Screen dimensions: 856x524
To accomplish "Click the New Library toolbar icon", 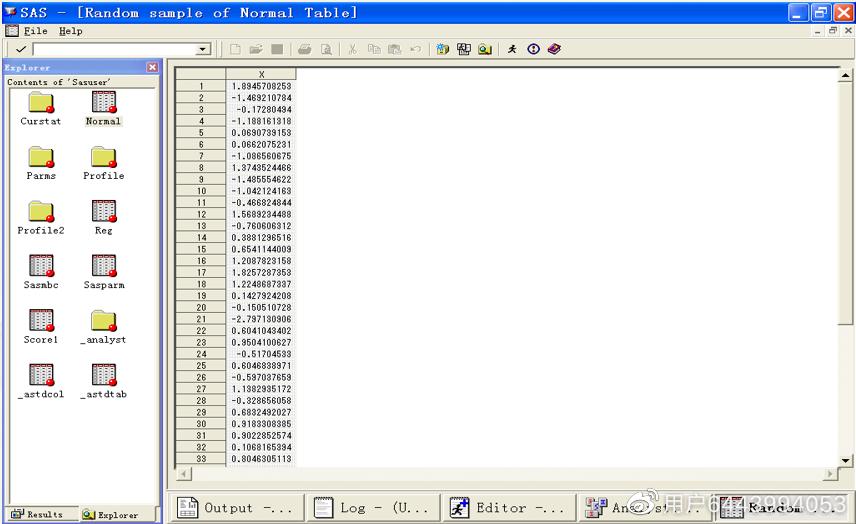I will point(443,49).
